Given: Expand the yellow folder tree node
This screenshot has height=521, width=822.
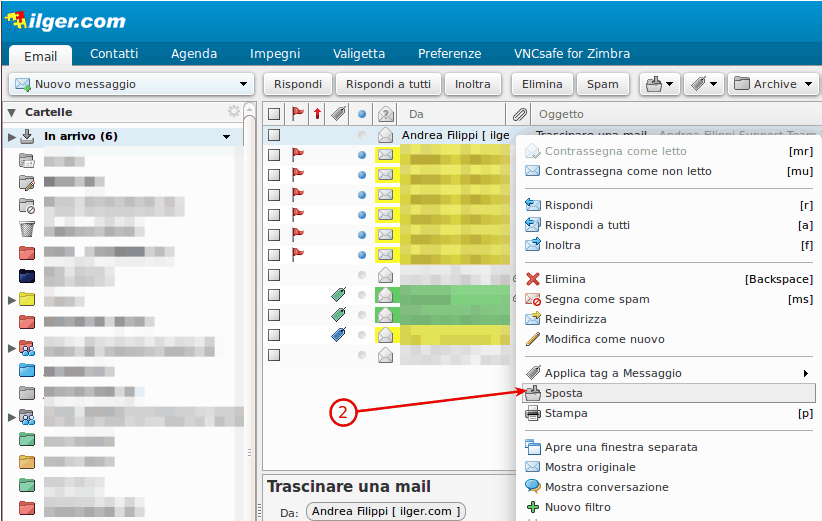Looking at the screenshot, I should pyautogui.click(x=12, y=300).
